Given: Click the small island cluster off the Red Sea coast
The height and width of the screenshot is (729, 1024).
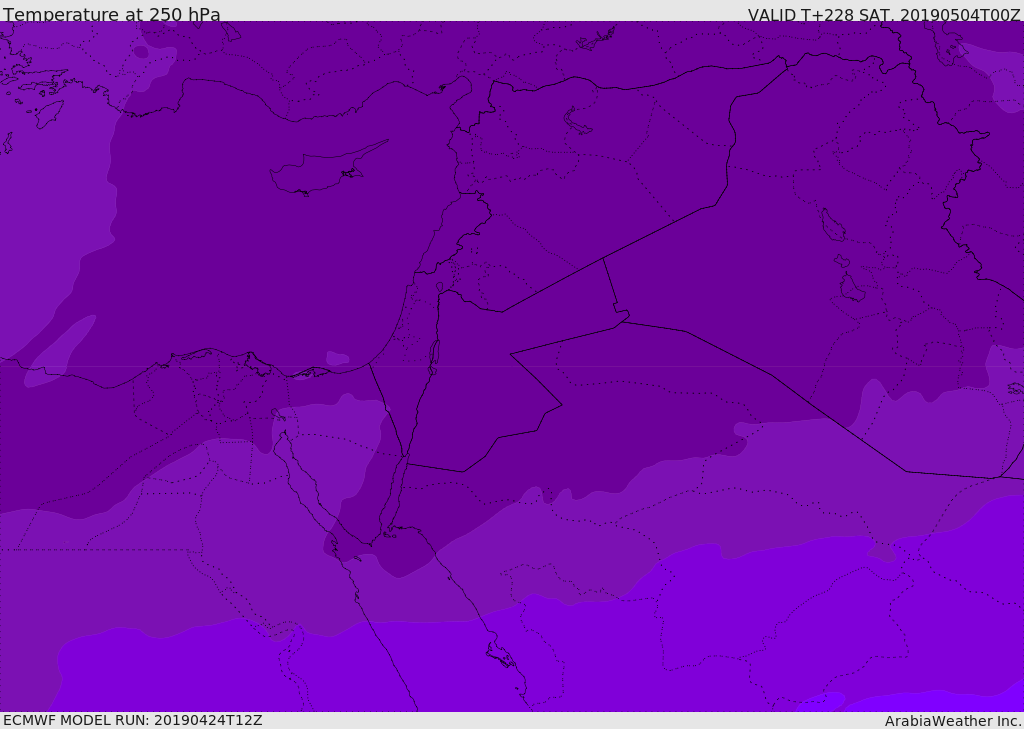Looking at the screenshot, I should point(500,655).
